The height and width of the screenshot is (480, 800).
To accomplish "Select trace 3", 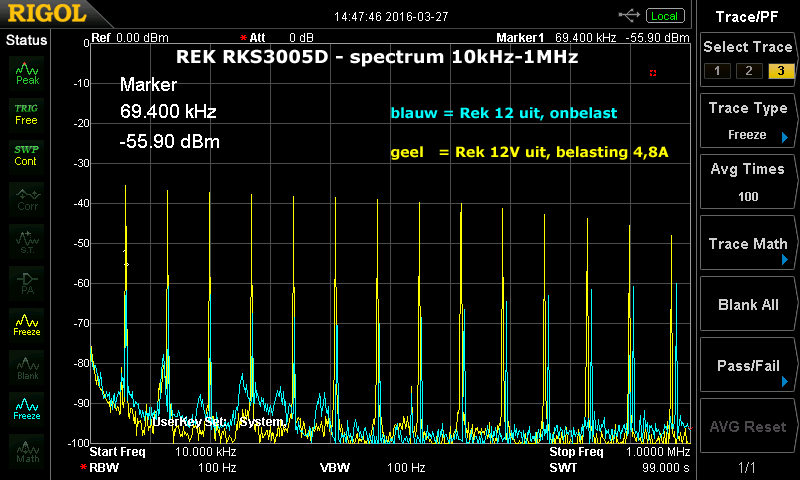I will (781, 71).
